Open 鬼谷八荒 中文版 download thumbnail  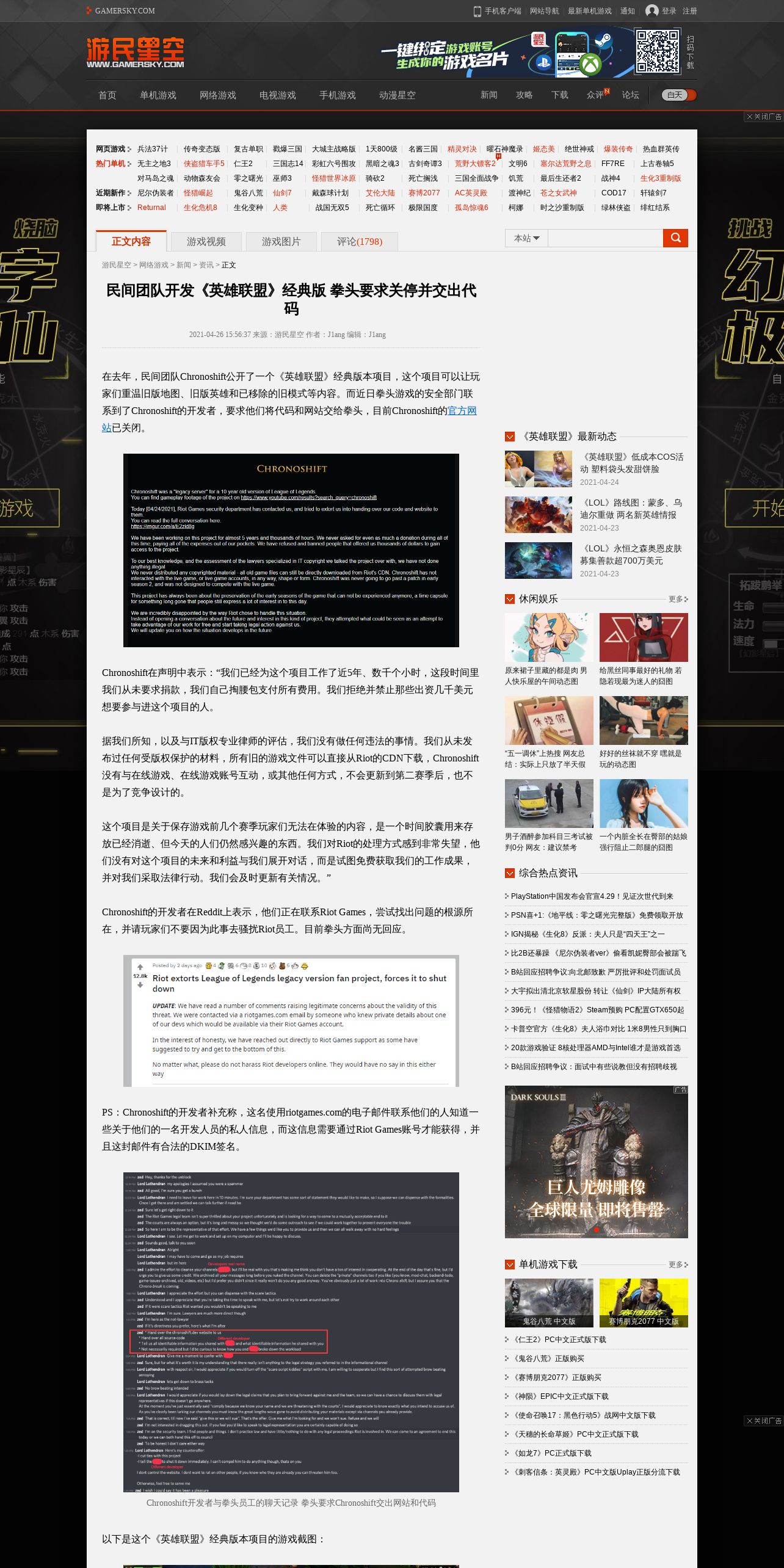point(549,1303)
